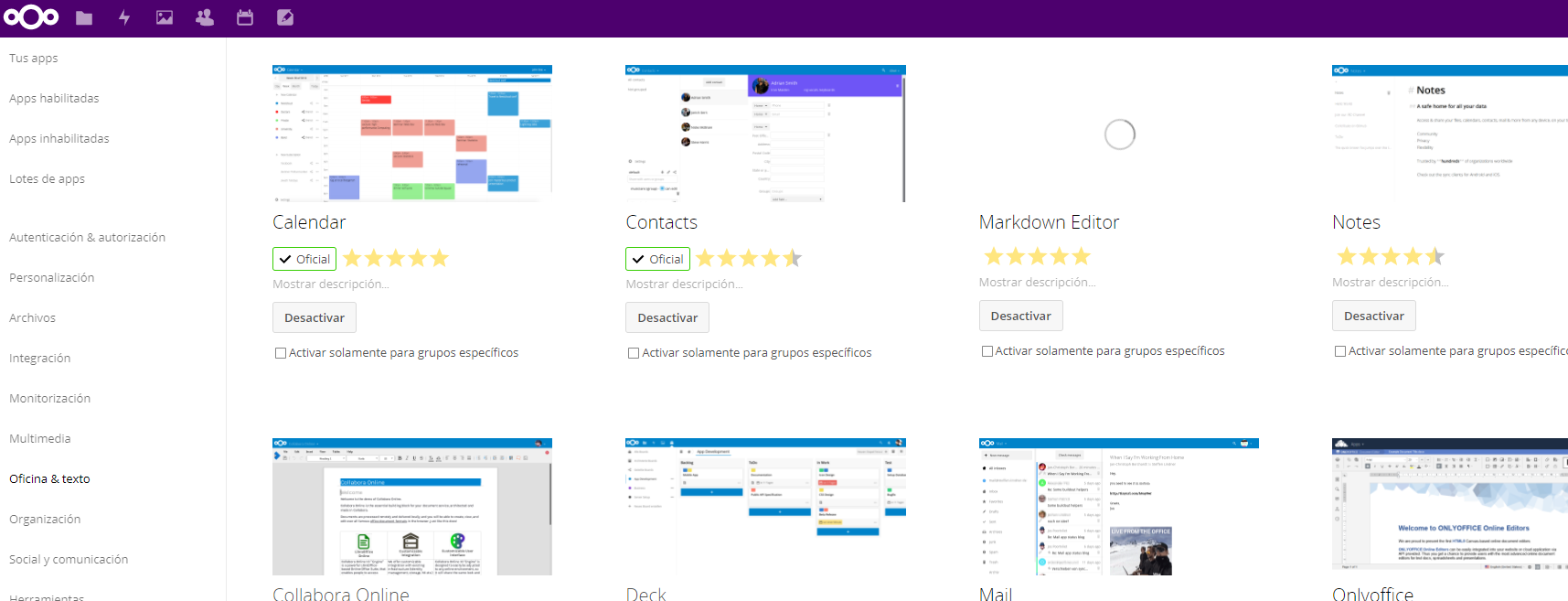
Task: Click Oficial badge under Calendar
Action: (x=304, y=259)
